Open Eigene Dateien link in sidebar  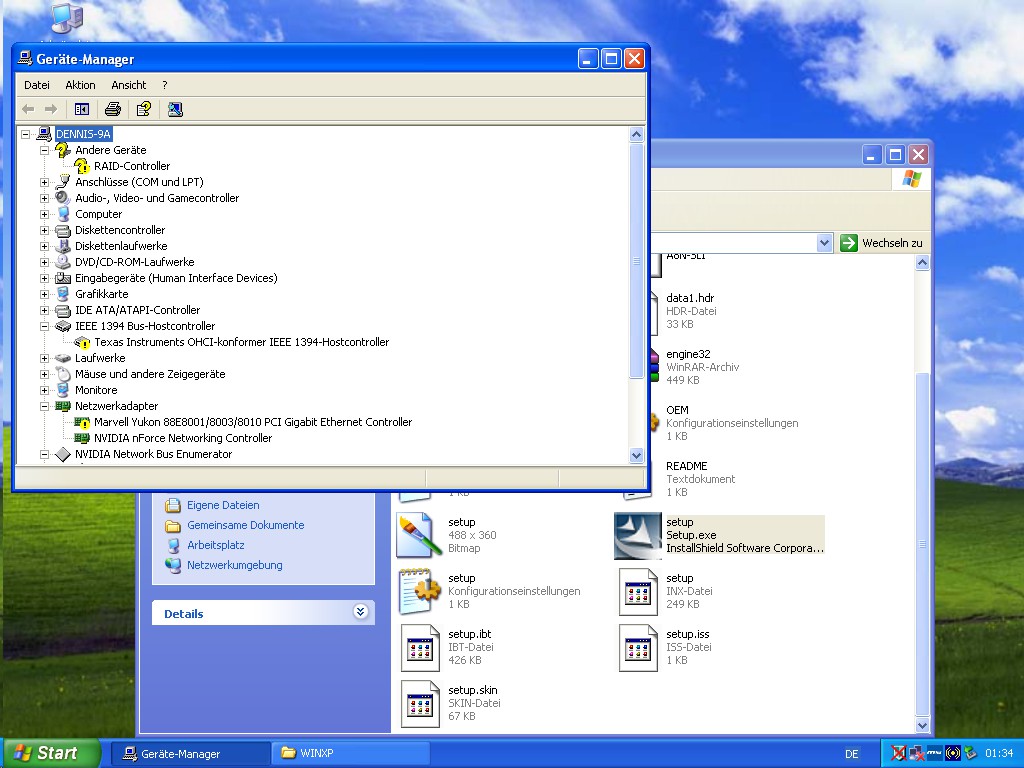point(223,505)
